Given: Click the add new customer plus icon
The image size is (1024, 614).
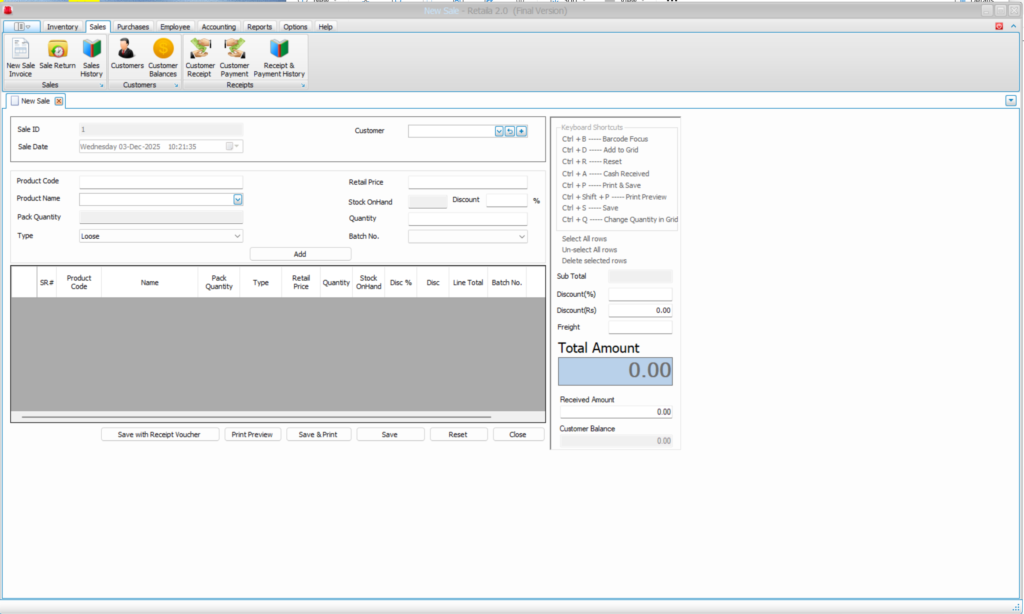Looking at the screenshot, I should 521,131.
